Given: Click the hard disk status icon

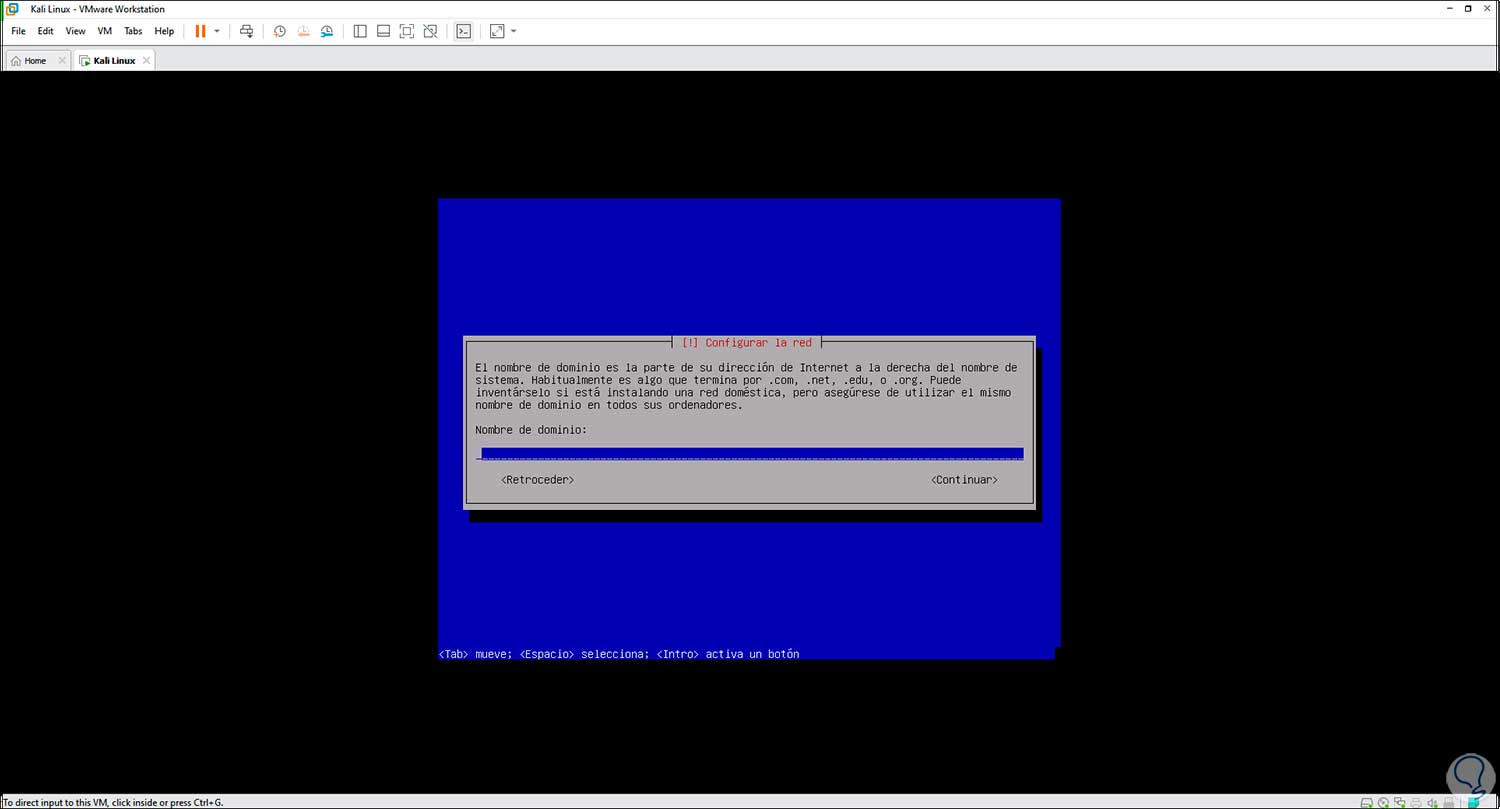Looking at the screenshot, I should coord(1367,802).
